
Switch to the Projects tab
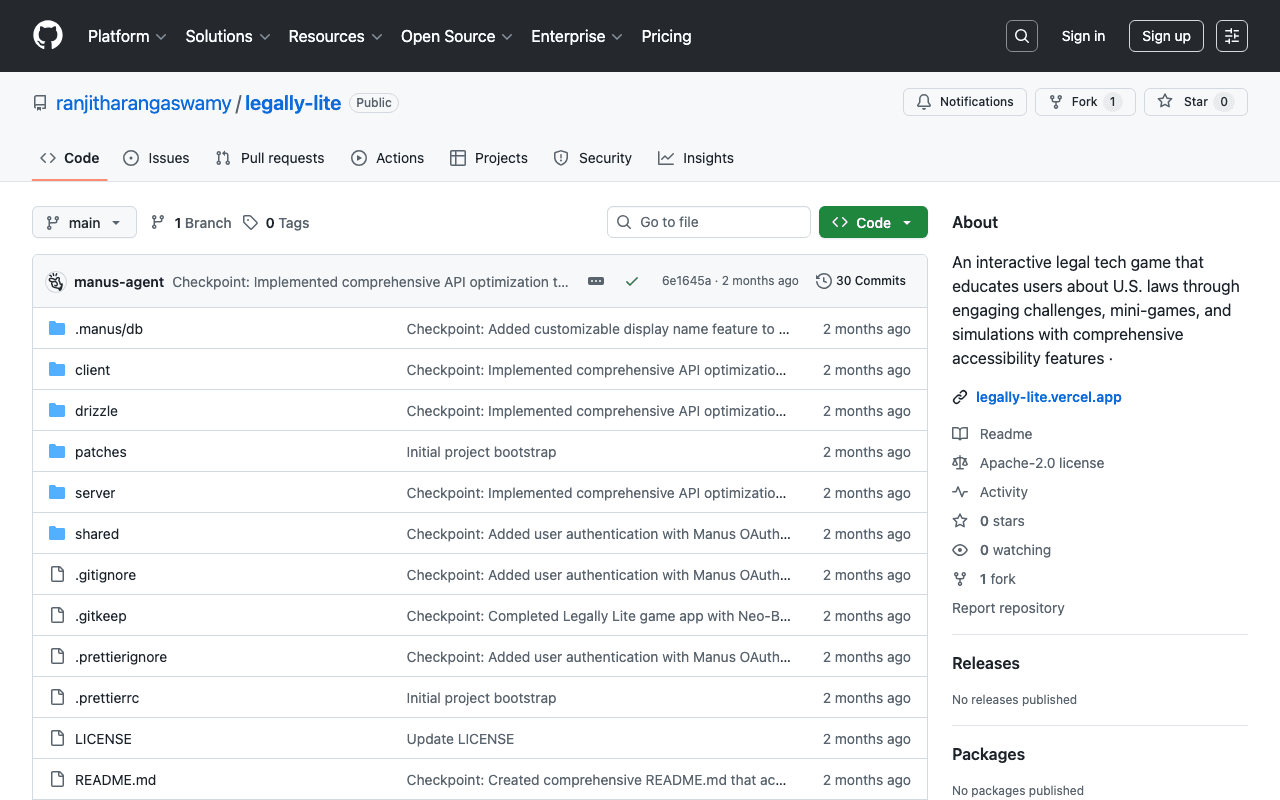point(489,158)
